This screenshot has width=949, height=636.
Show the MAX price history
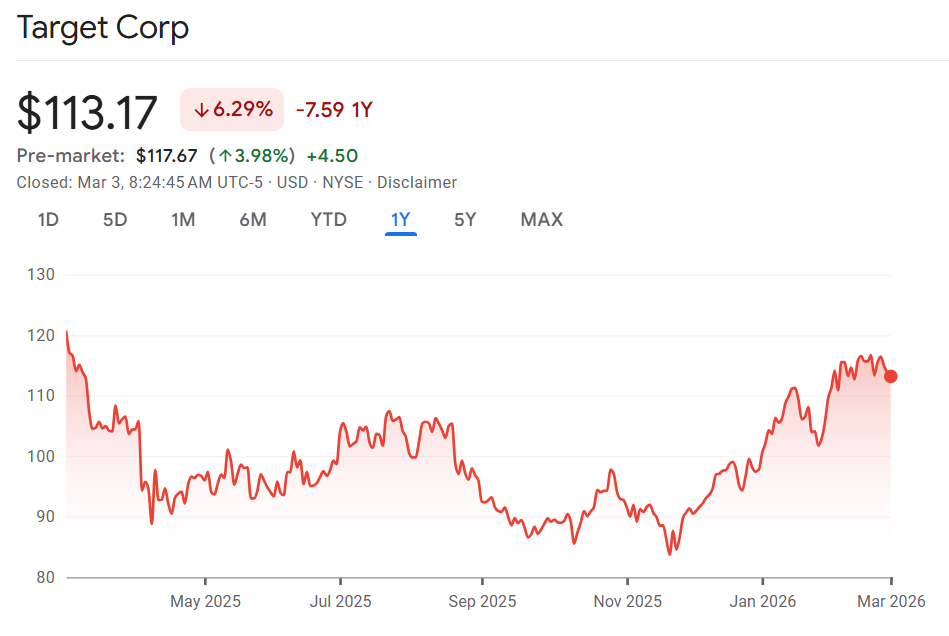(541, 219)
